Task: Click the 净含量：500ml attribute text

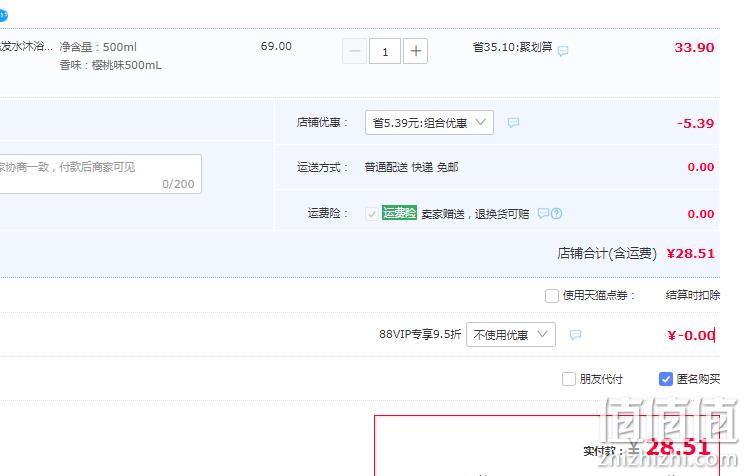Action: tap(98, 47)
